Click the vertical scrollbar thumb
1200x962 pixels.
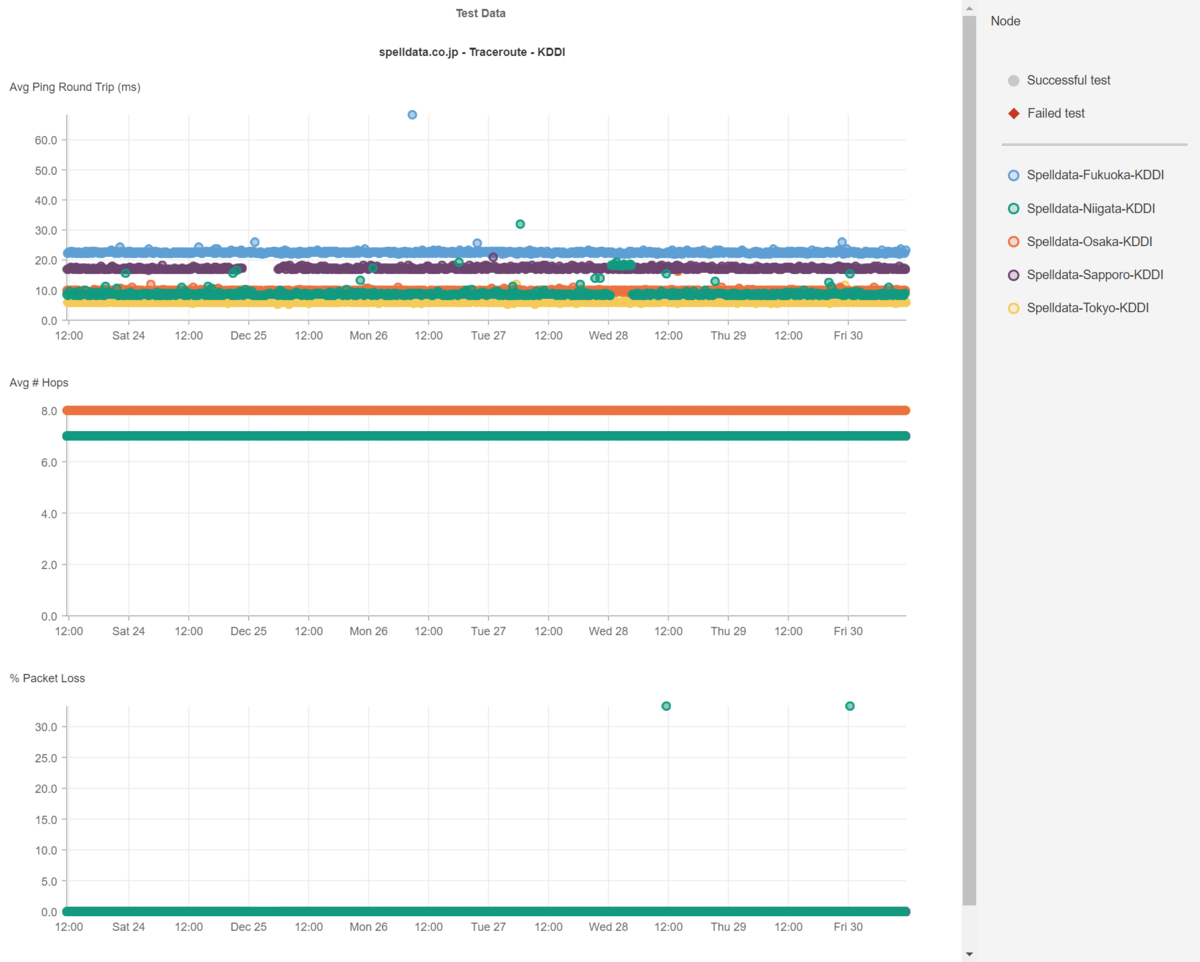click(x=969, y=460)
